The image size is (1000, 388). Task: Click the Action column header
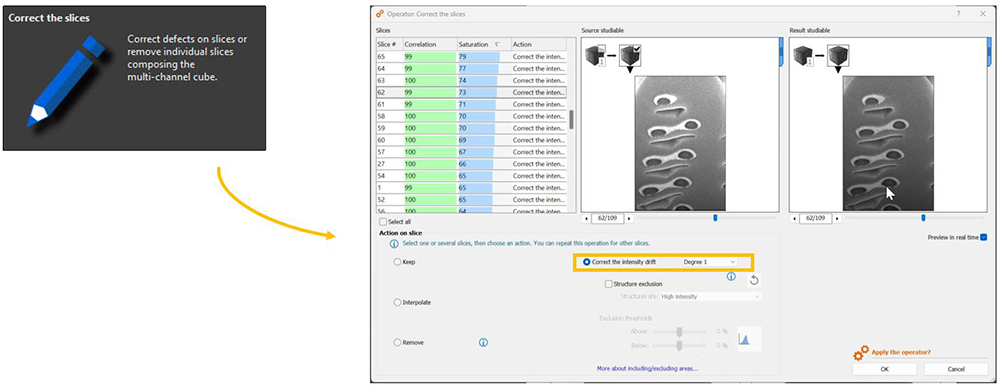[538, 45]
